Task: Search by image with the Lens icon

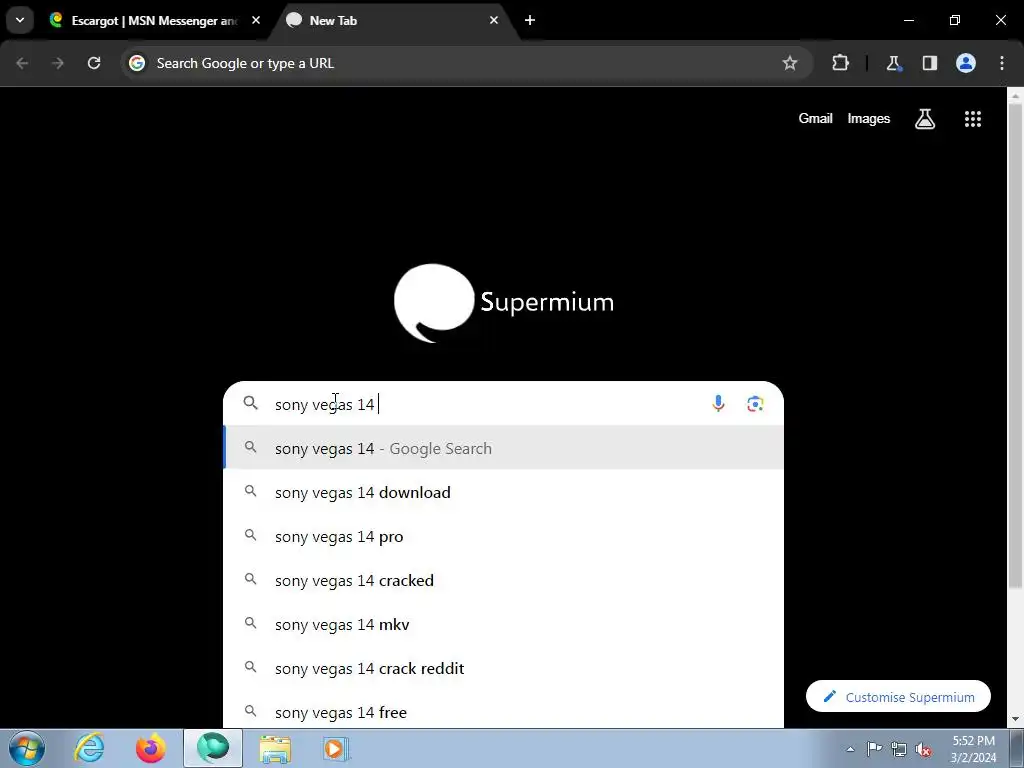Action: pyautogui.click(x=756, y=404)
